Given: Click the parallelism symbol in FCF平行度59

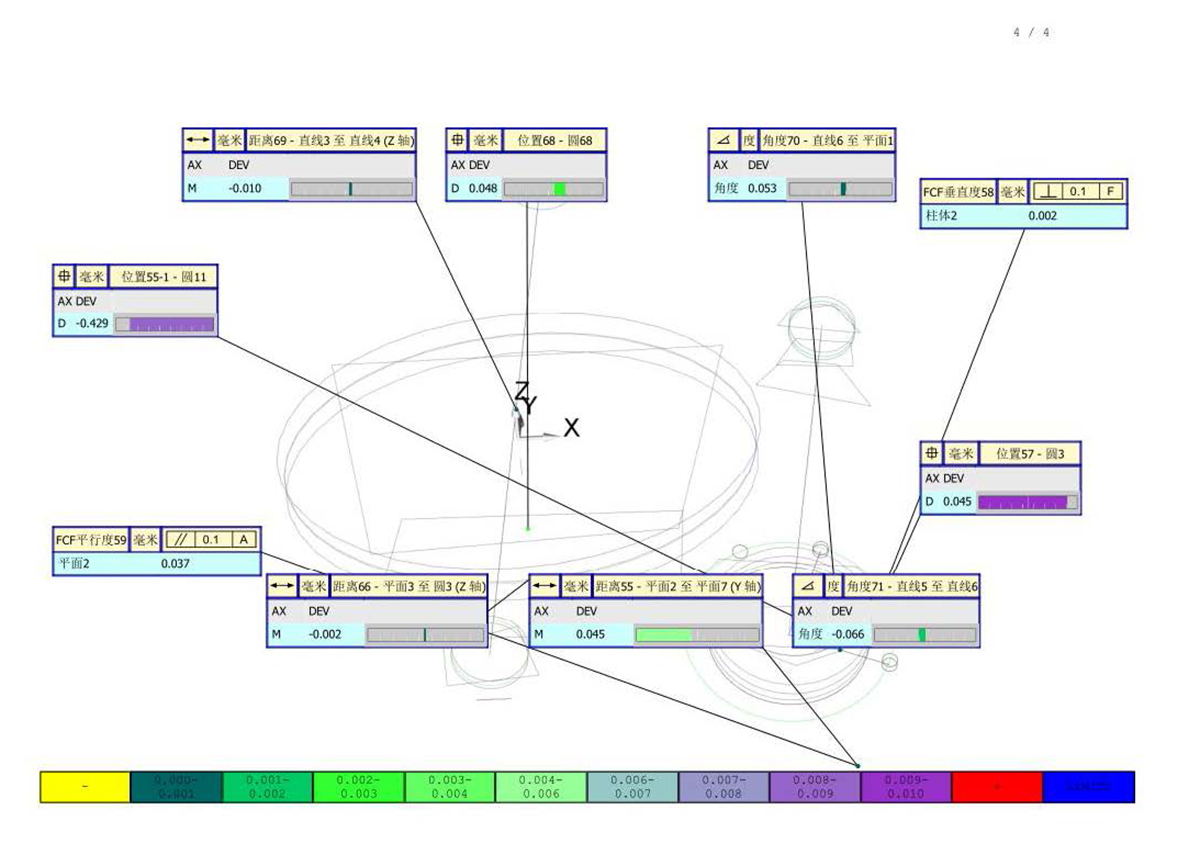Looking at the screenshot, I should pos(180,540).
